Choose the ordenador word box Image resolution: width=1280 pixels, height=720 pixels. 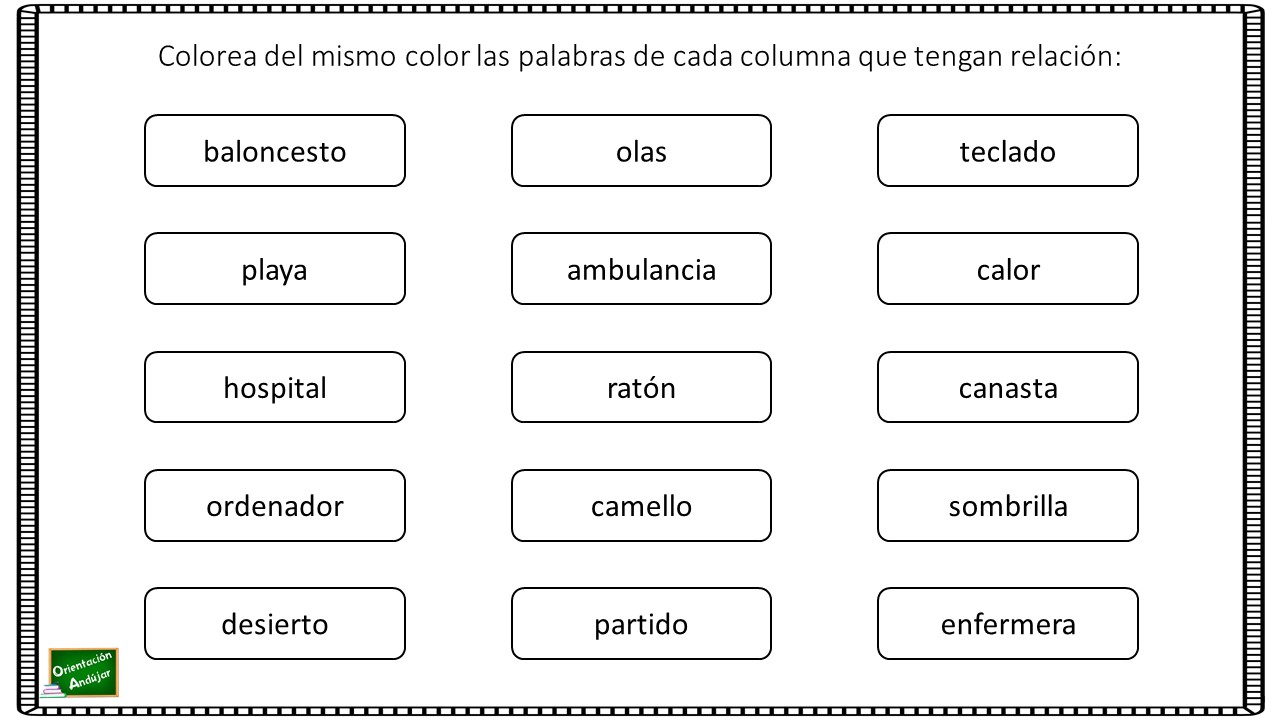pyautogui.click(x=275, y=505)
